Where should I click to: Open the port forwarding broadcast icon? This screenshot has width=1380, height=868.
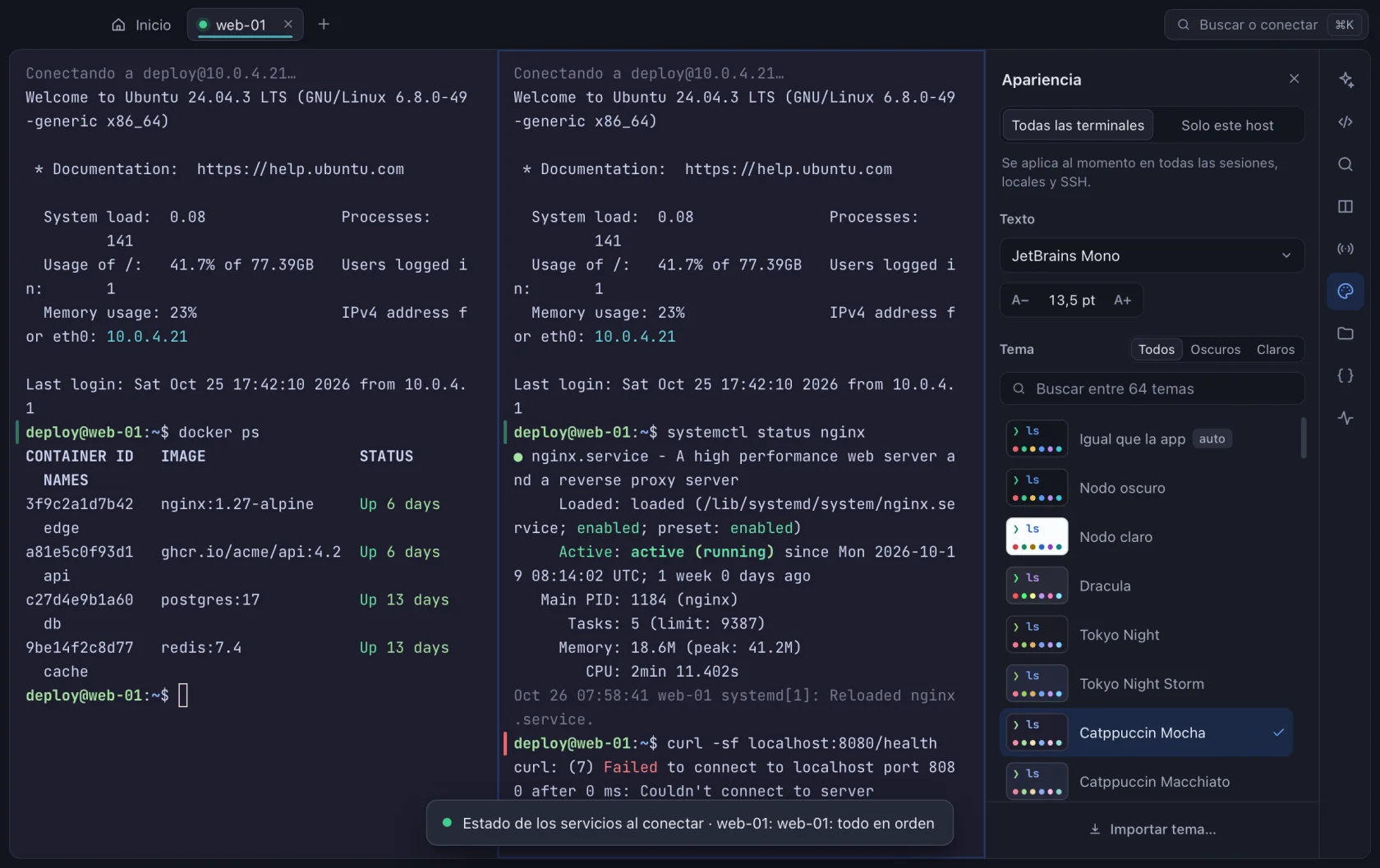[x=1345, y=249]
